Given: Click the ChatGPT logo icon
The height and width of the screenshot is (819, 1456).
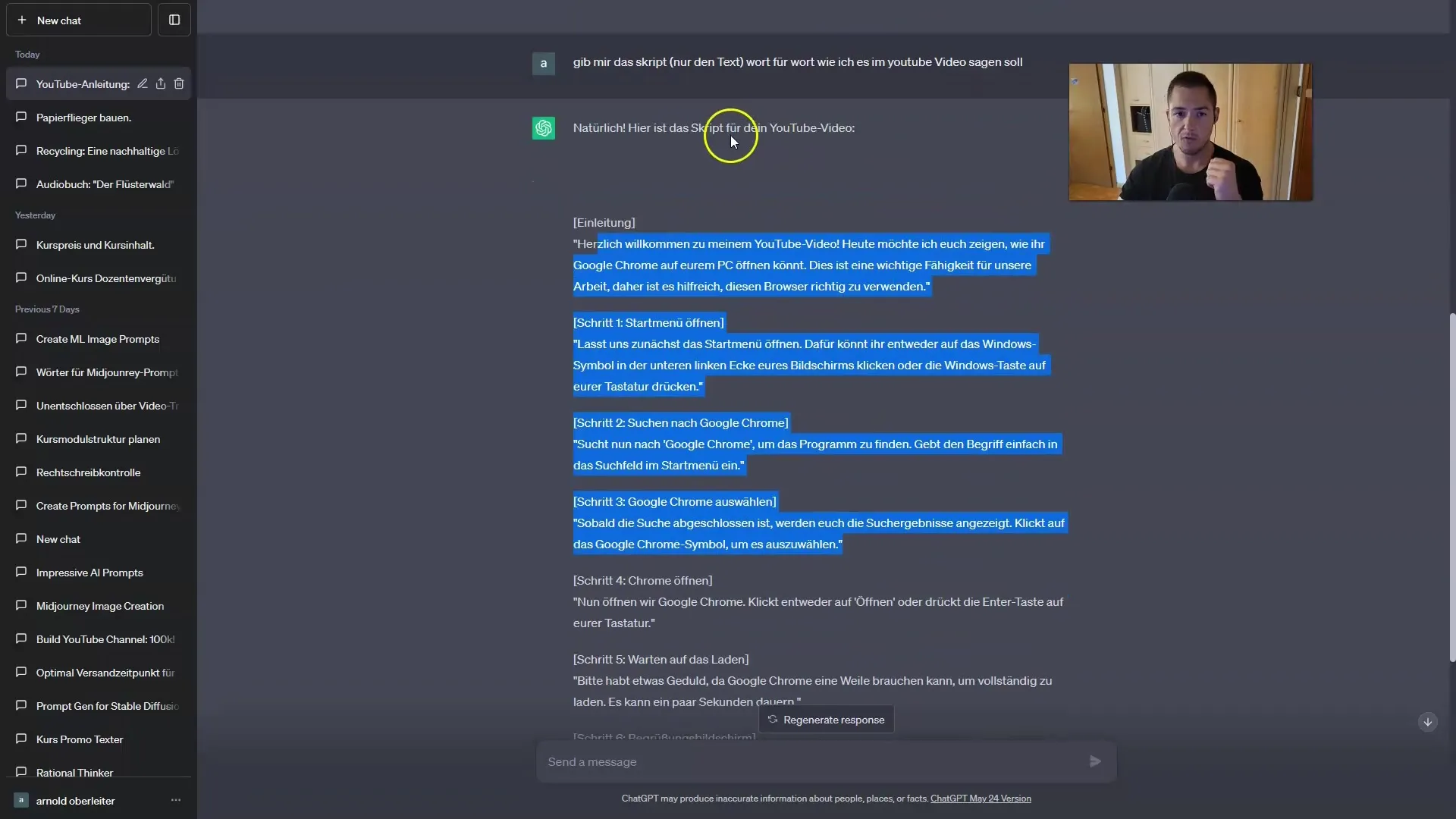Looking at the screenshot, I should 544,128.
